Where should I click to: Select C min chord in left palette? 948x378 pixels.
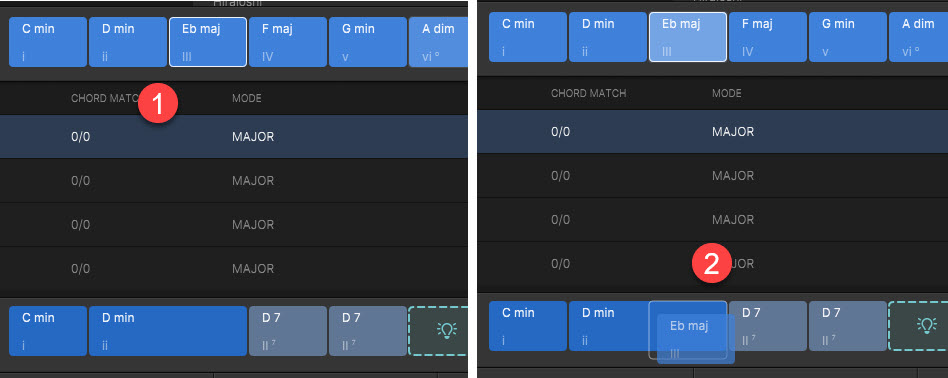tap(48, 42)
